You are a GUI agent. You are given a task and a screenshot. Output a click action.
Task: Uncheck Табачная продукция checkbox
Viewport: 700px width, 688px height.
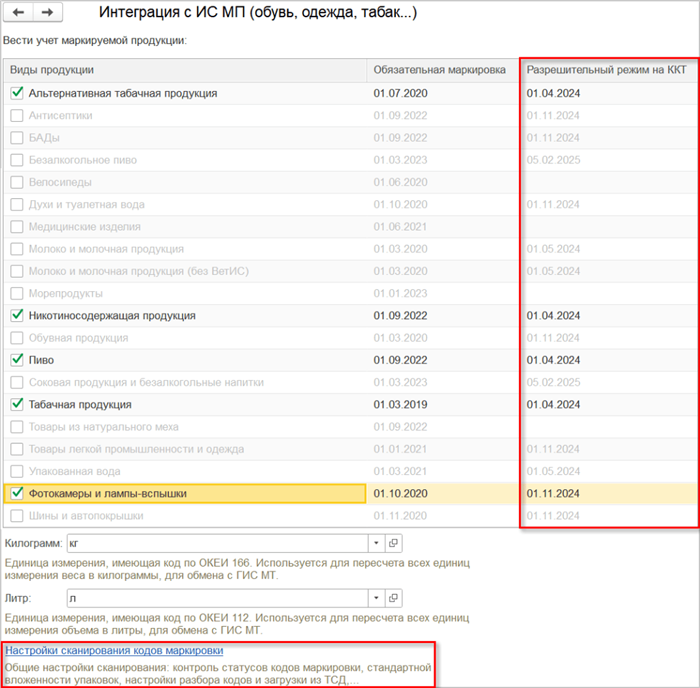[x=17, y=404]
